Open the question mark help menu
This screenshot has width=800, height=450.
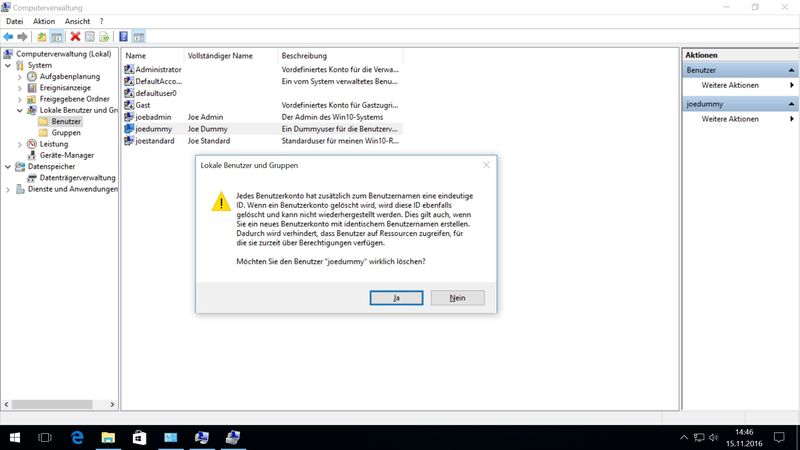coord(102,21)
